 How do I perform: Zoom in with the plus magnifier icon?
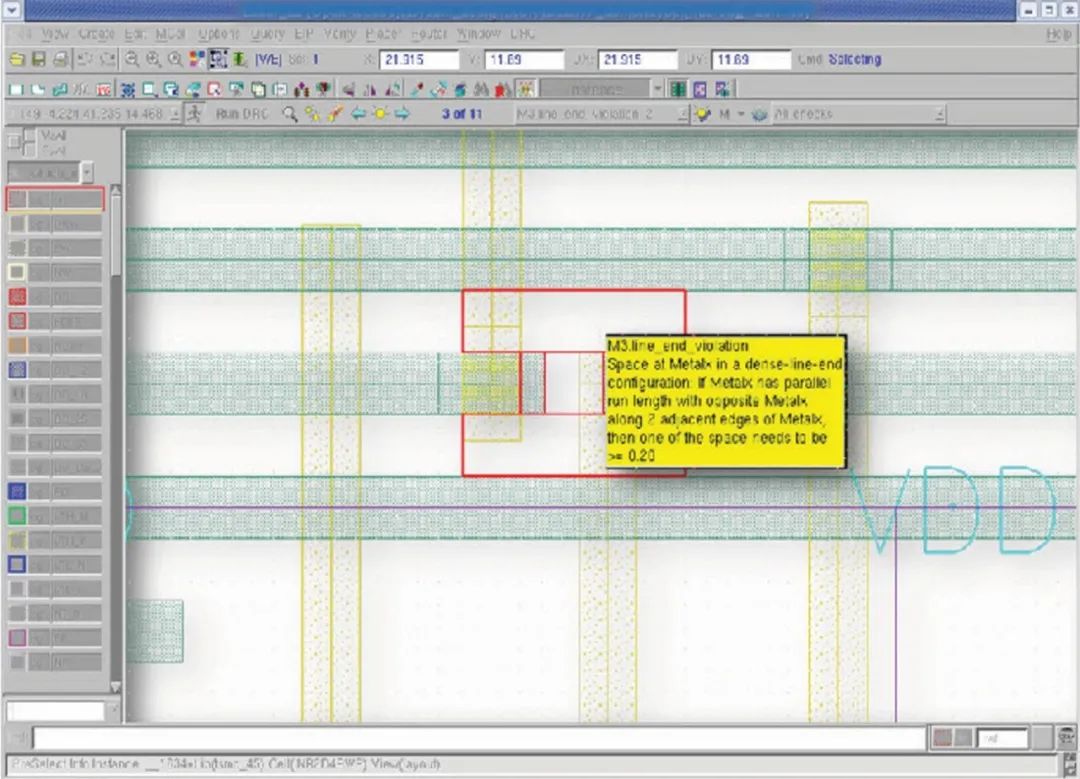click(x=153, y=60)
